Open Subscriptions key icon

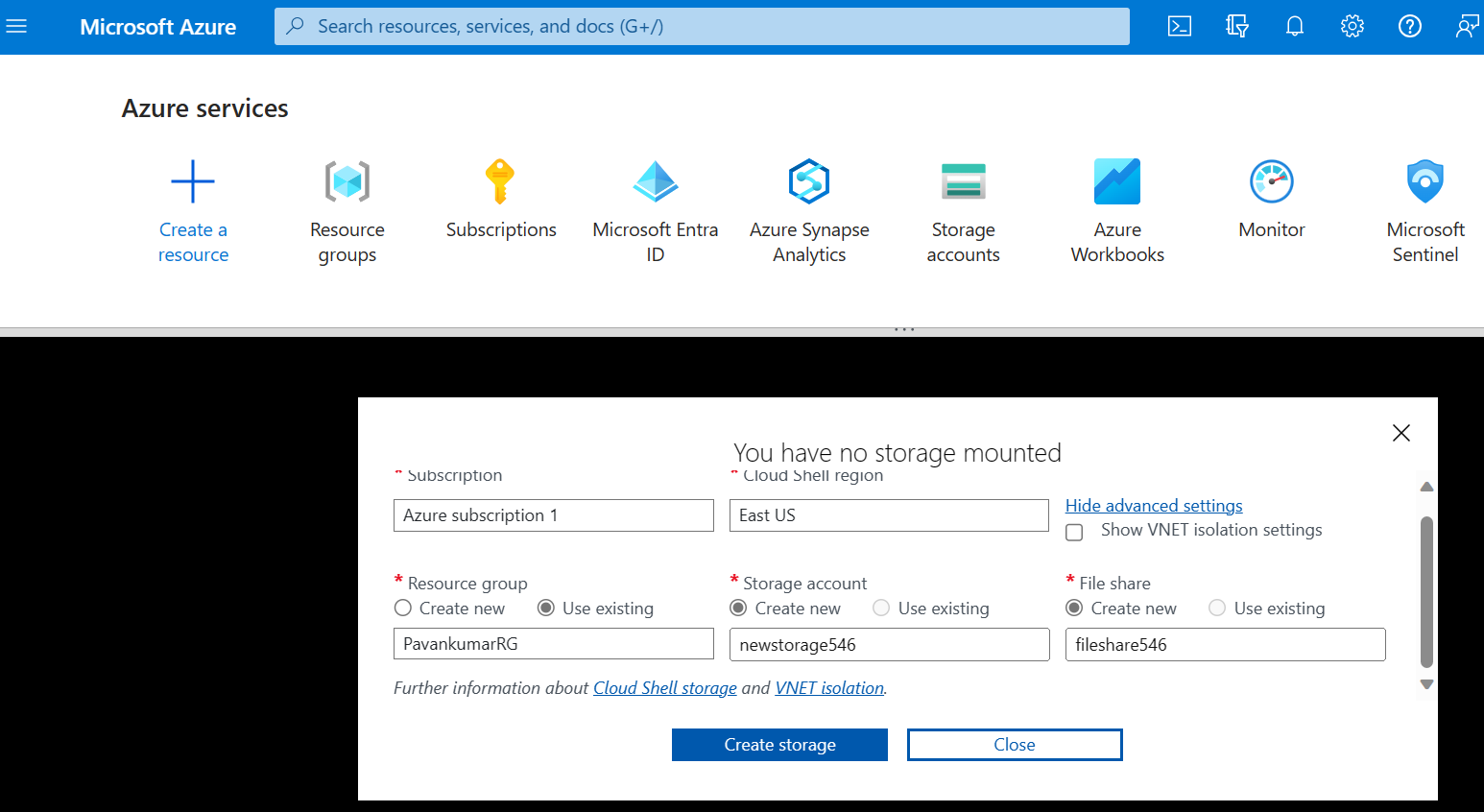tap(500, 181)
